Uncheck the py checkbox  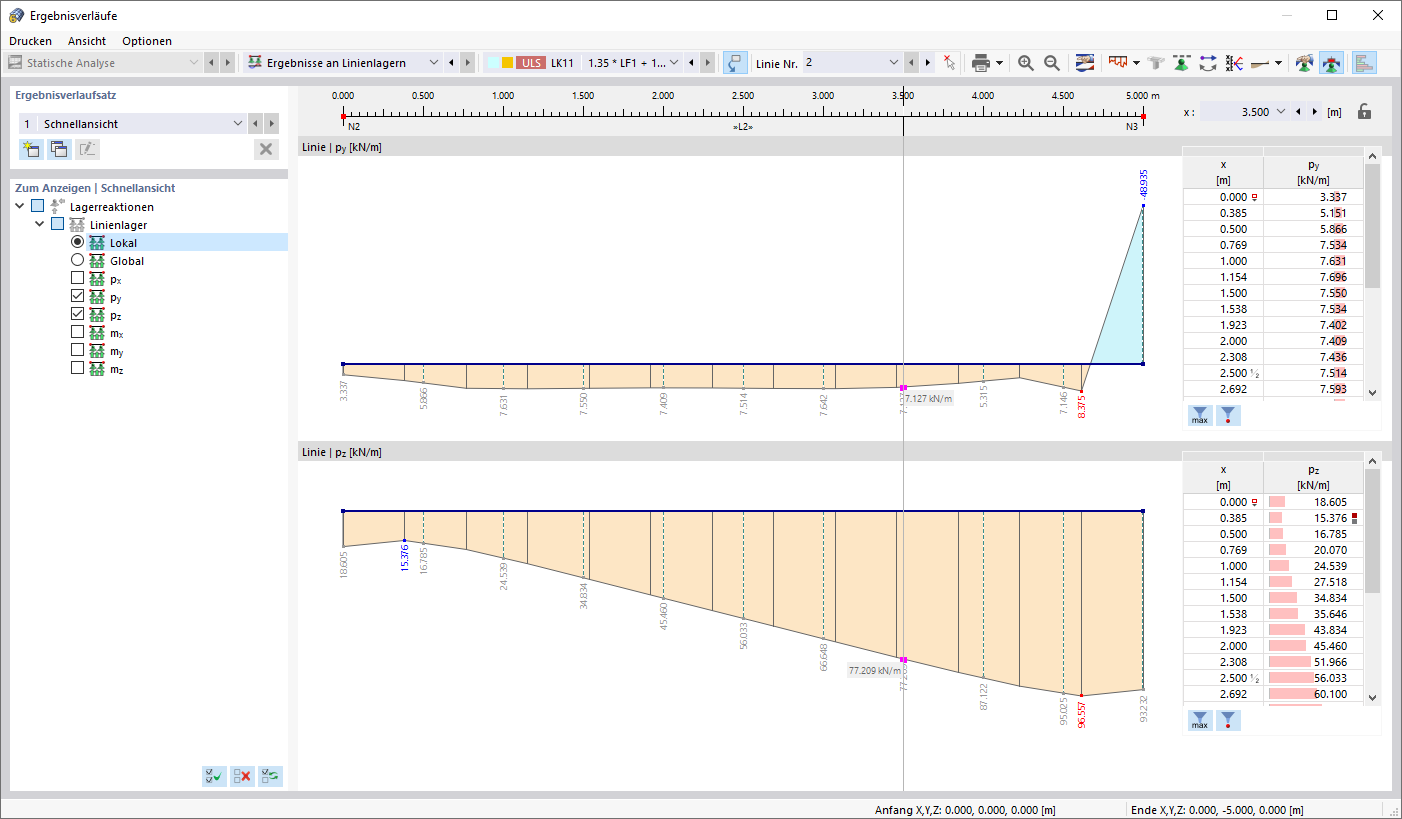pos(77,296)
